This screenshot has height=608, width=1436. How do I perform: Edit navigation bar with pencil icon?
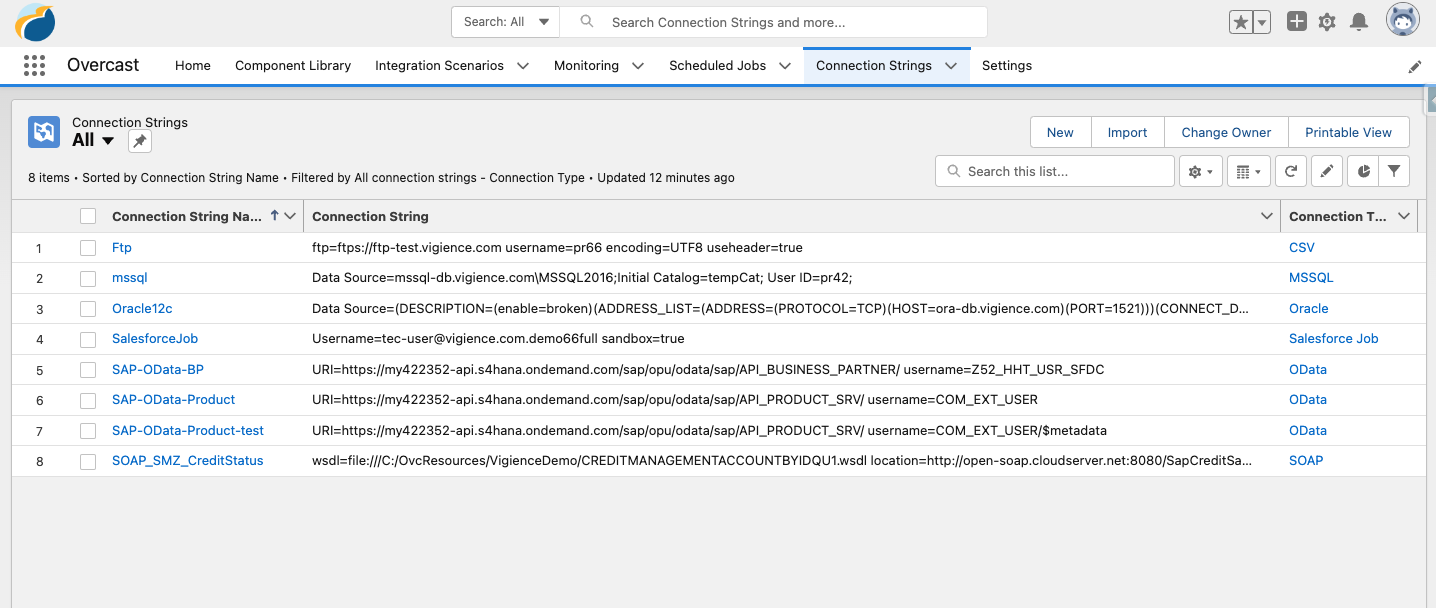pyautogui.click(x=1415, y=66)
